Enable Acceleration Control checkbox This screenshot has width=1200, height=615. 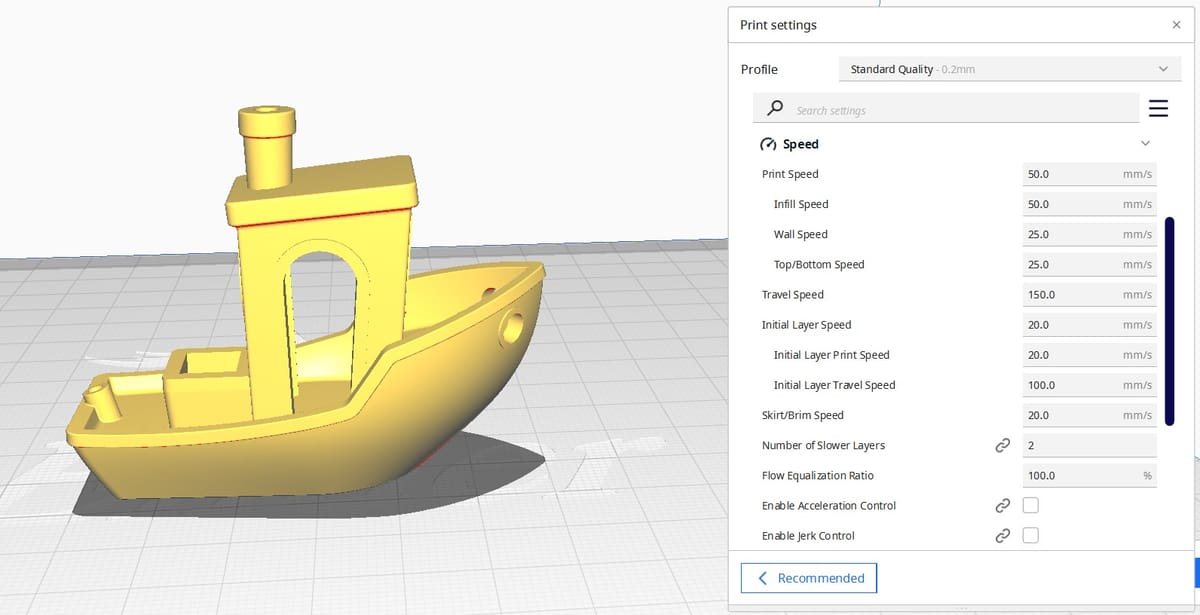(x=1031, y=505)
